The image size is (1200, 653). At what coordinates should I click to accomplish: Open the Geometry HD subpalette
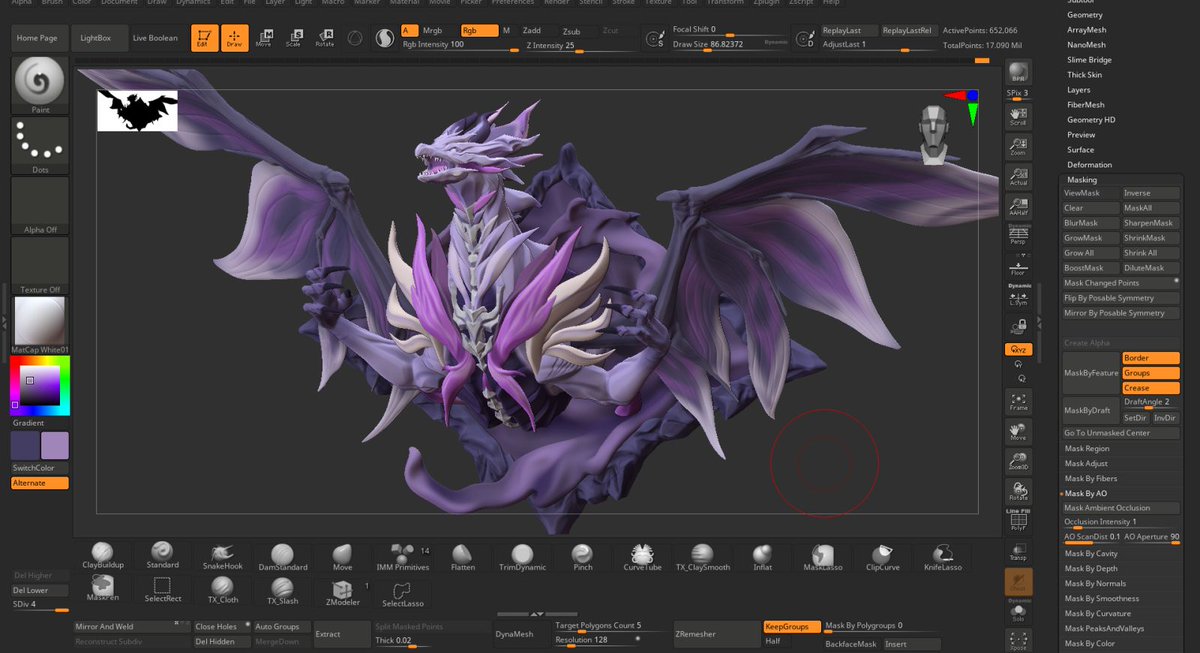tap(1091, 120)
